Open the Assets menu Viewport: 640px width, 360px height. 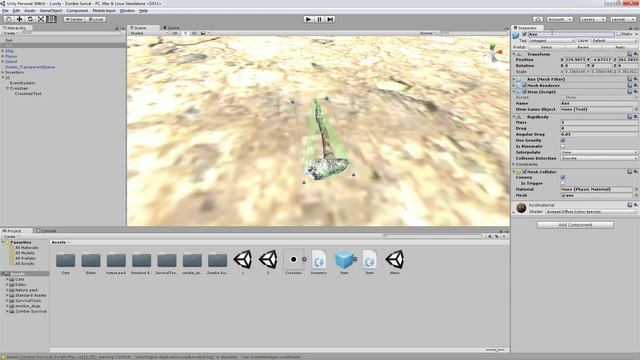[x=30, y=11]
